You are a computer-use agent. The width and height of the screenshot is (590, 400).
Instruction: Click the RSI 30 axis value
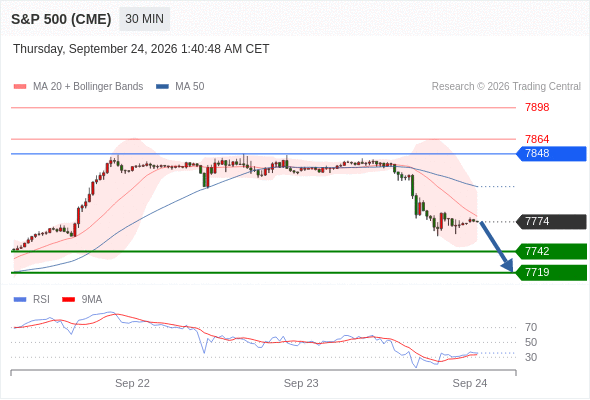coord(531,357)
